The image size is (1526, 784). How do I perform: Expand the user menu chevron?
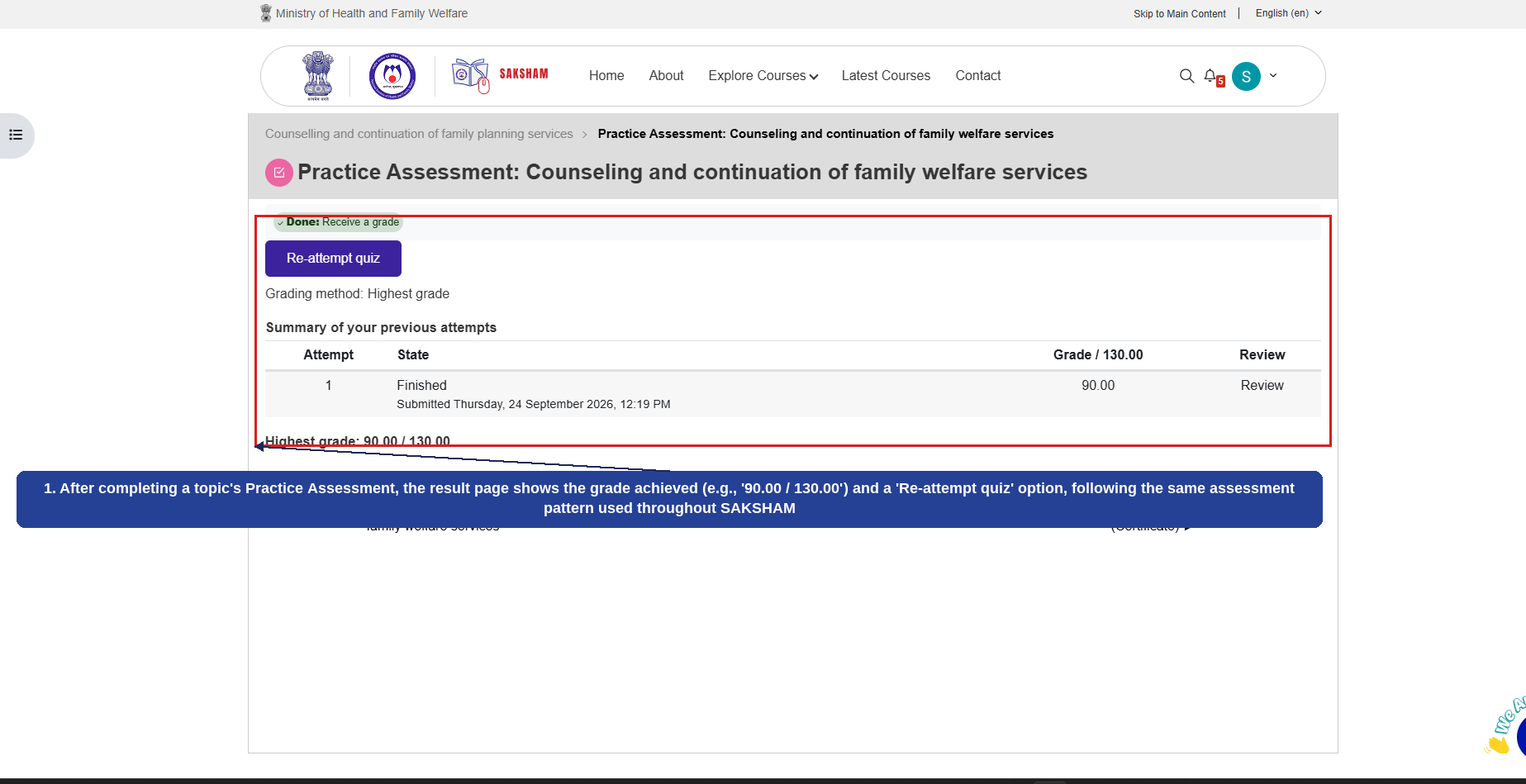click(1273, 75)
